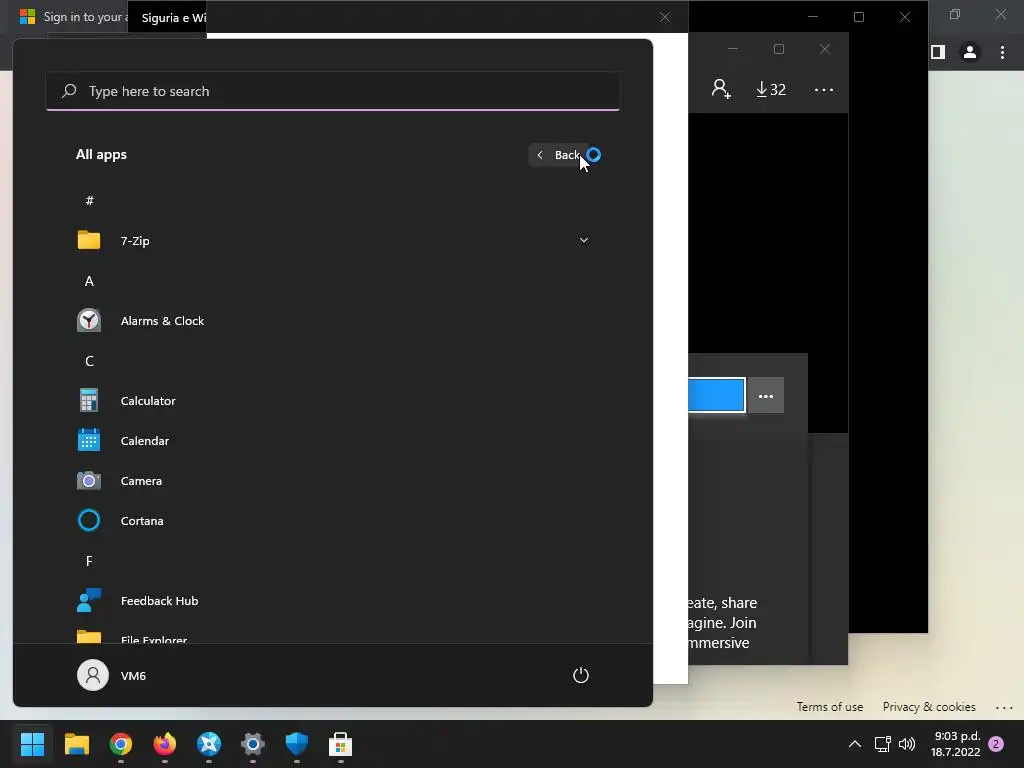The width and height of the screenshot is (1024, 768).
Task: Open the blue pinwheel app in taskbar
Action: tap(209, 744)
